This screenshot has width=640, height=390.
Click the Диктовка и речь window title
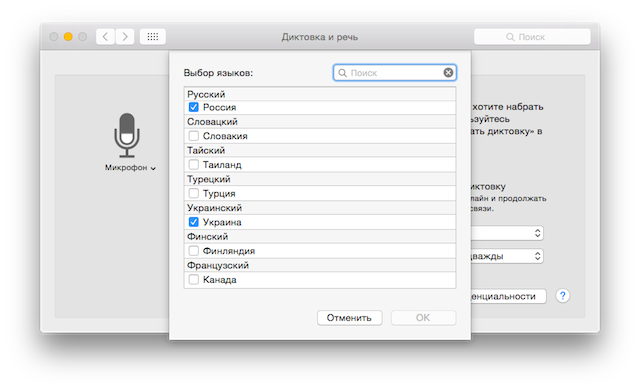pyautogui.click(x=320, y=37)
